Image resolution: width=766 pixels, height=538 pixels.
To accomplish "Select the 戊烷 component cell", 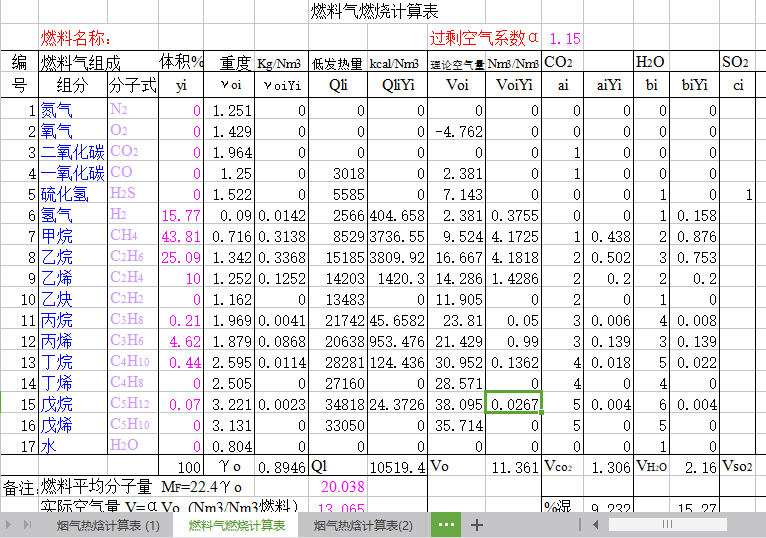I will pyautogui.click(x=73, y=404).
